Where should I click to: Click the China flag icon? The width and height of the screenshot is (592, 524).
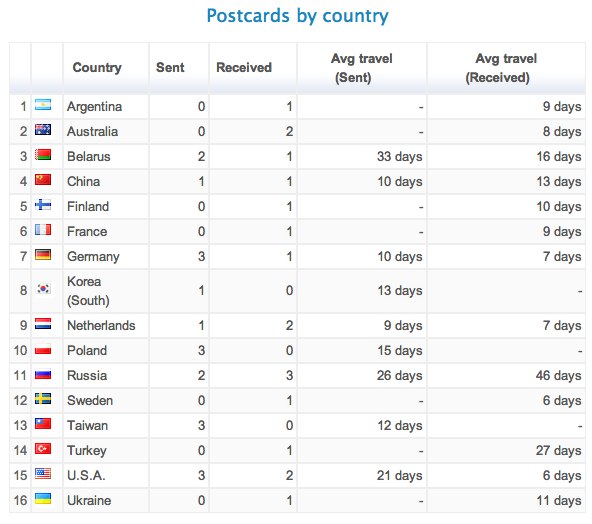tap(43, 180)
